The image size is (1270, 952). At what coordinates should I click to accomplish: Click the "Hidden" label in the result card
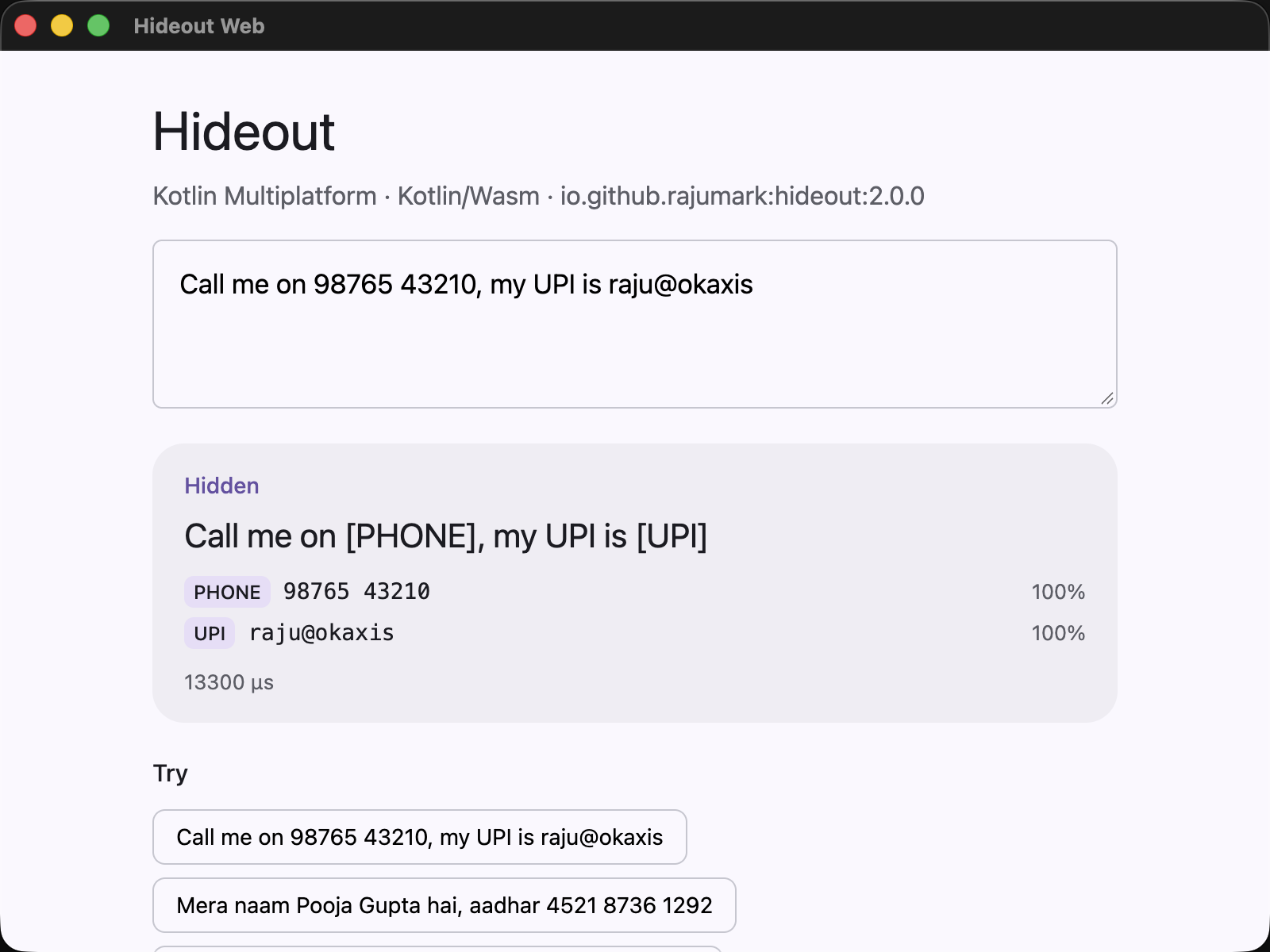[x=221, y=486]
